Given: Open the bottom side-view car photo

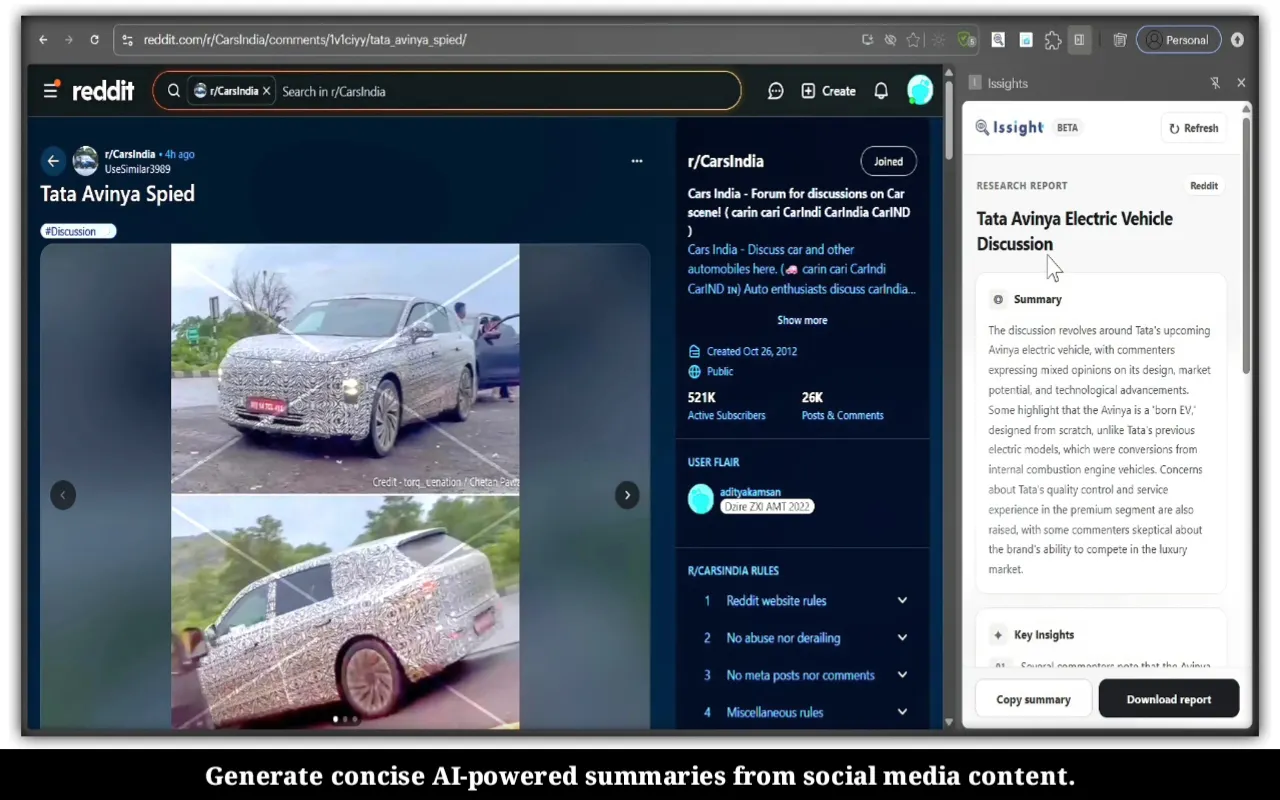Looking at the screenshot, I should pyautogui.click(x=345, y=612).
